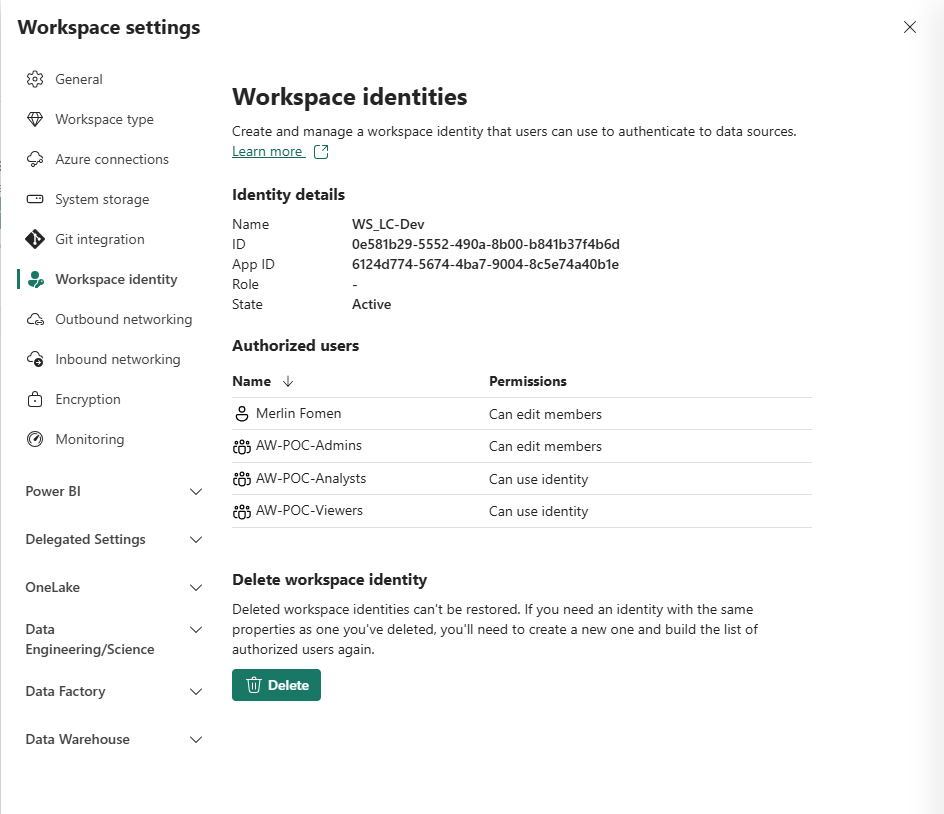The width and height of the screenshot is (944, 814).
Task: Click the Power BI section label
Action: pos(53,491)
